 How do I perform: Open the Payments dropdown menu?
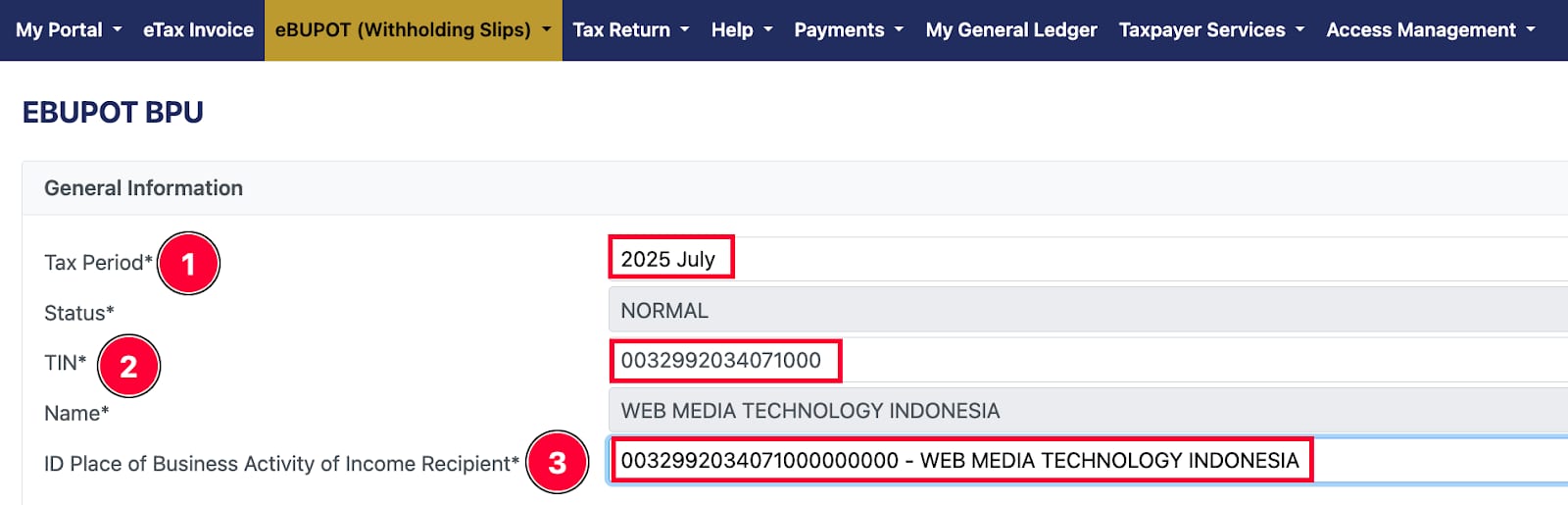pyautogui.click(x=849, y=30)
